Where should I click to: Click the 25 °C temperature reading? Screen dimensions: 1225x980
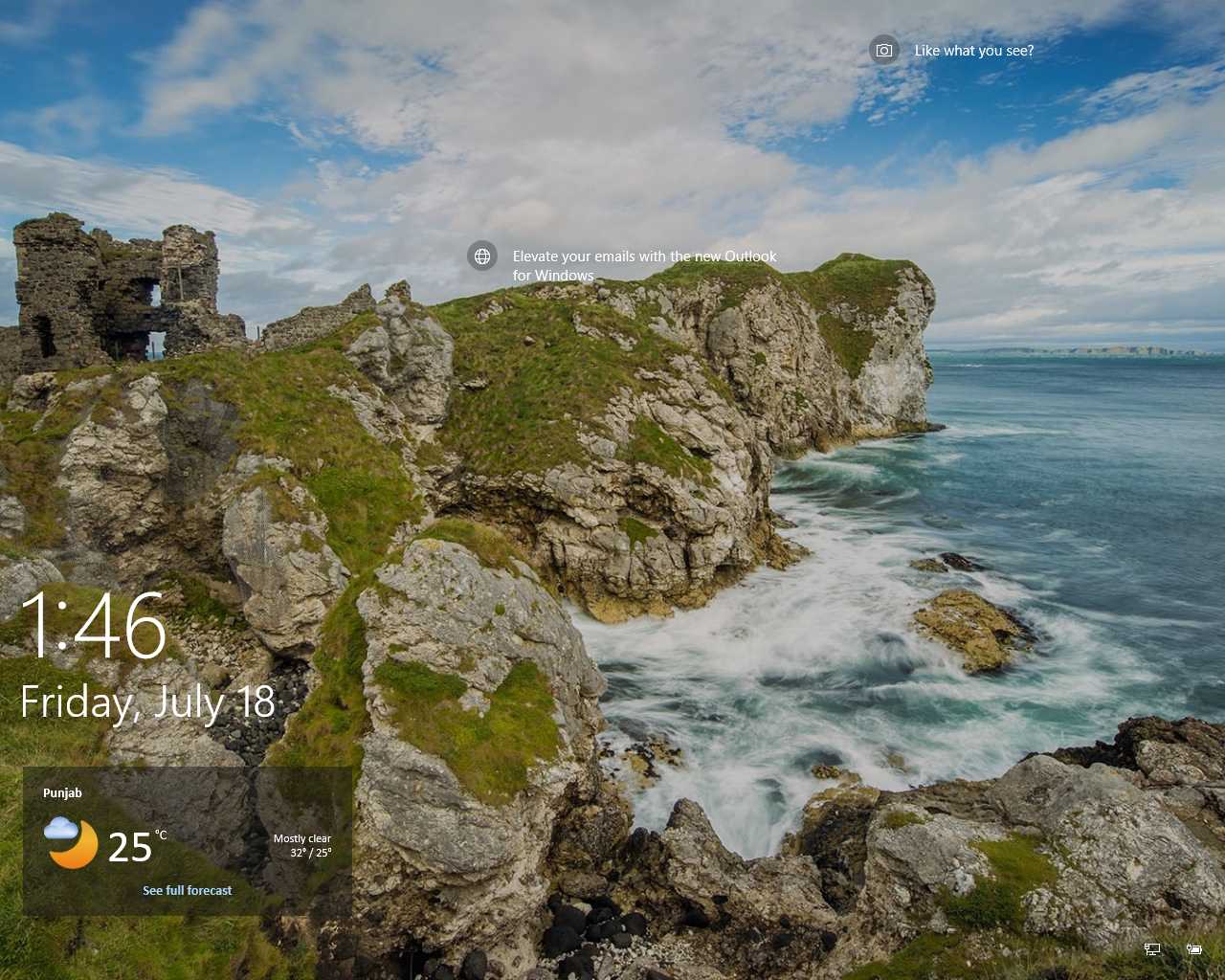click(137, 847)
